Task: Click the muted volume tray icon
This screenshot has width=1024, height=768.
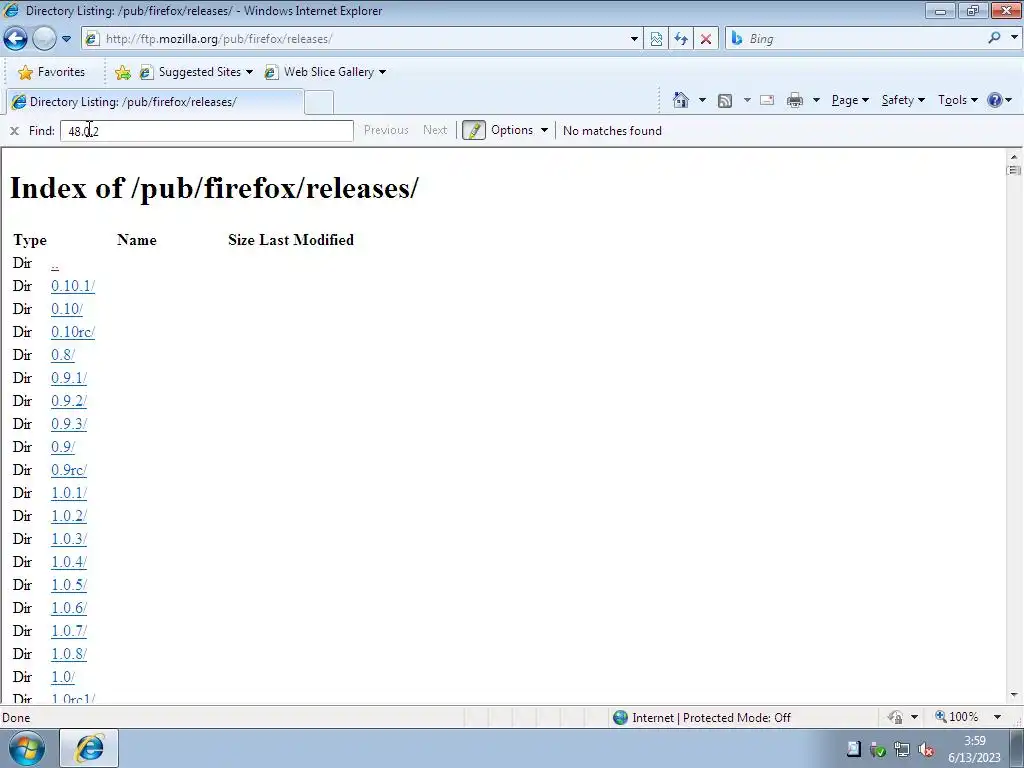Action: 925,750
